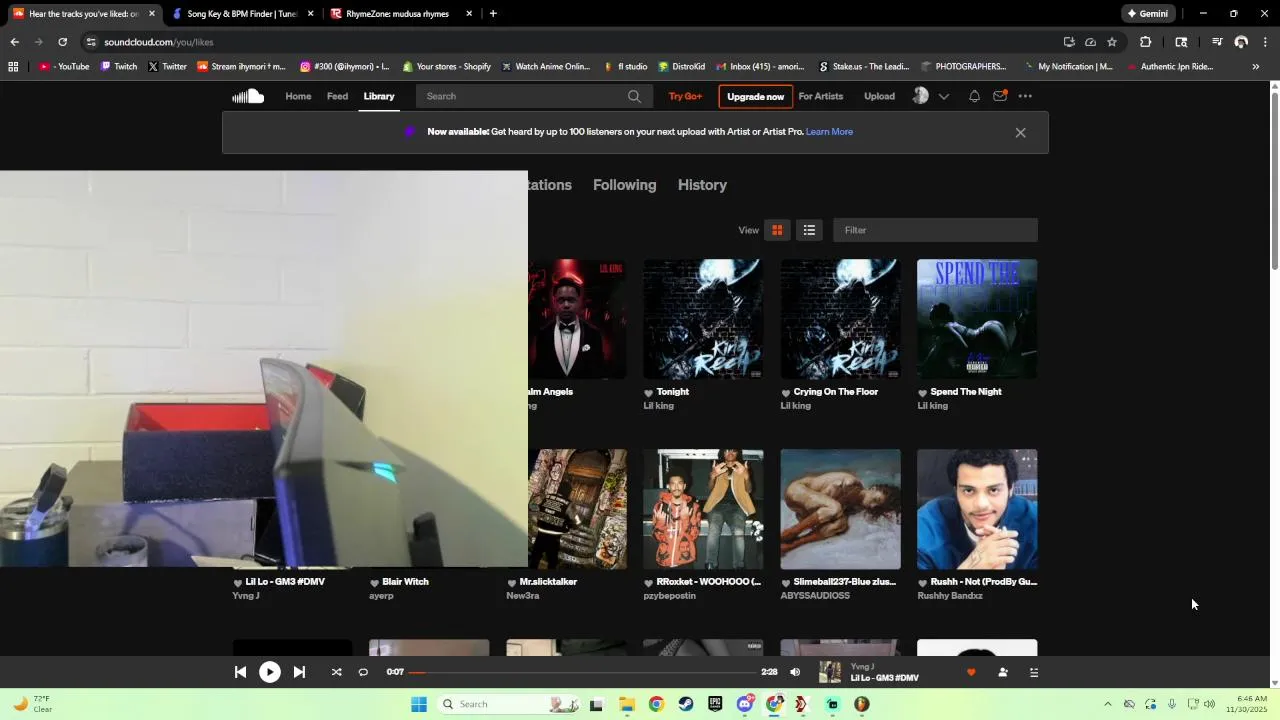Install app icon in address bar
Screen dimensions: 1280x720
point(1069,42)
